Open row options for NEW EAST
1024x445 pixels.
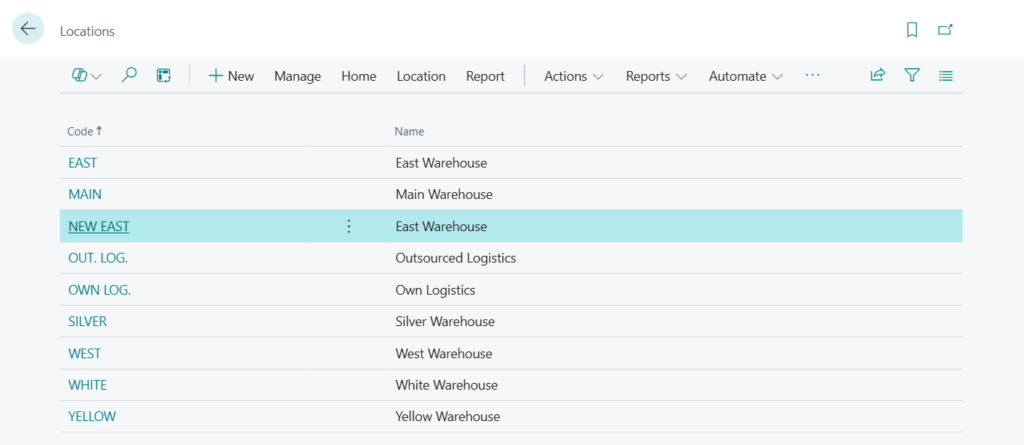coord(349,226)
